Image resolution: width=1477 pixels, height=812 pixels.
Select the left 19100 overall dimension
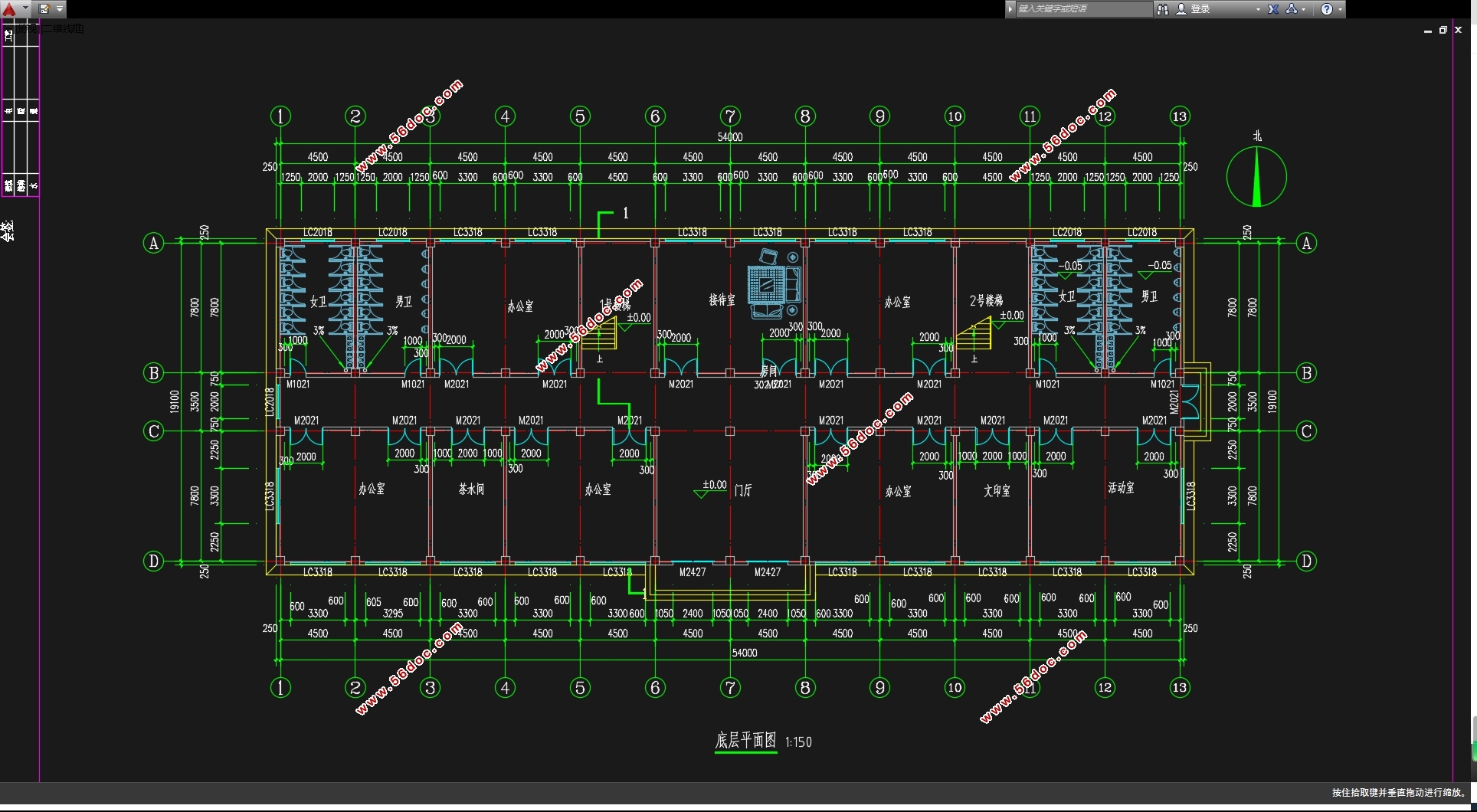pyautogui.click(x=175, y=401)
